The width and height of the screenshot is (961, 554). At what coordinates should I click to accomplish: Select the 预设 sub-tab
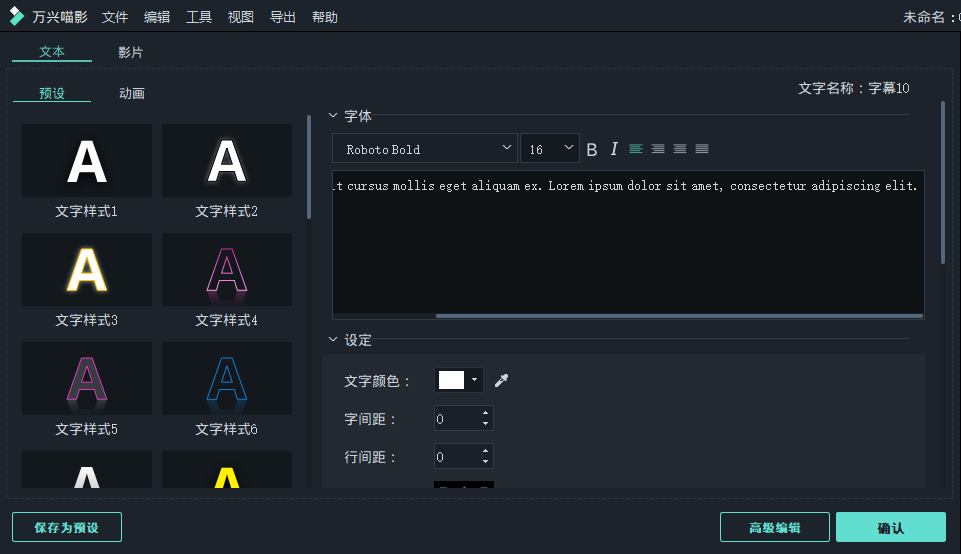point(51,93)
